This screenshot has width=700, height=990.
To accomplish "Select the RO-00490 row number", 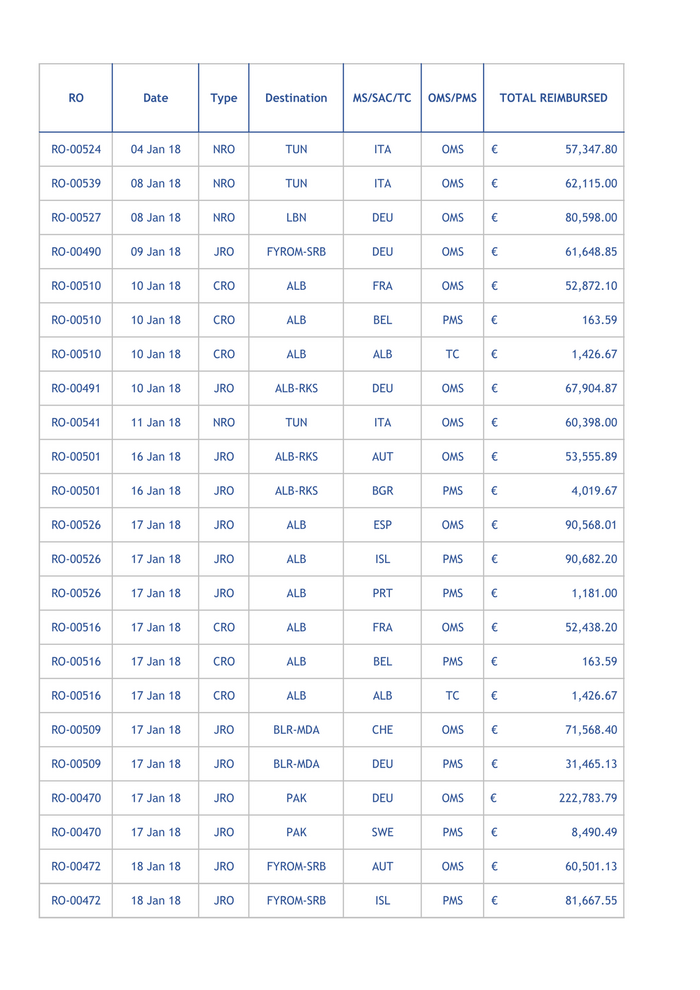I will coord(76,252).
